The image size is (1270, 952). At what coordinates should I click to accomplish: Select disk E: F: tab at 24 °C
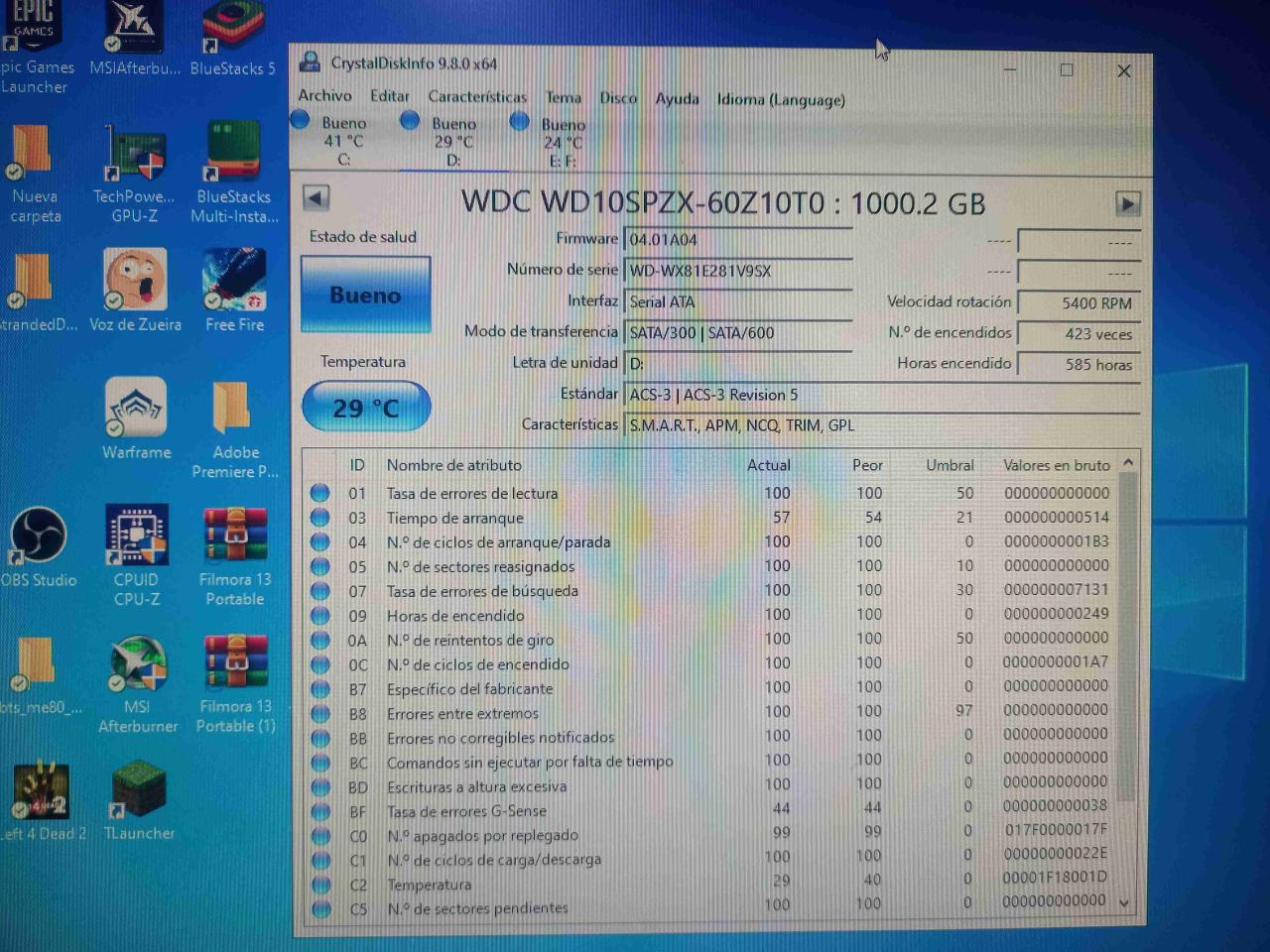[x=563, y=143]
